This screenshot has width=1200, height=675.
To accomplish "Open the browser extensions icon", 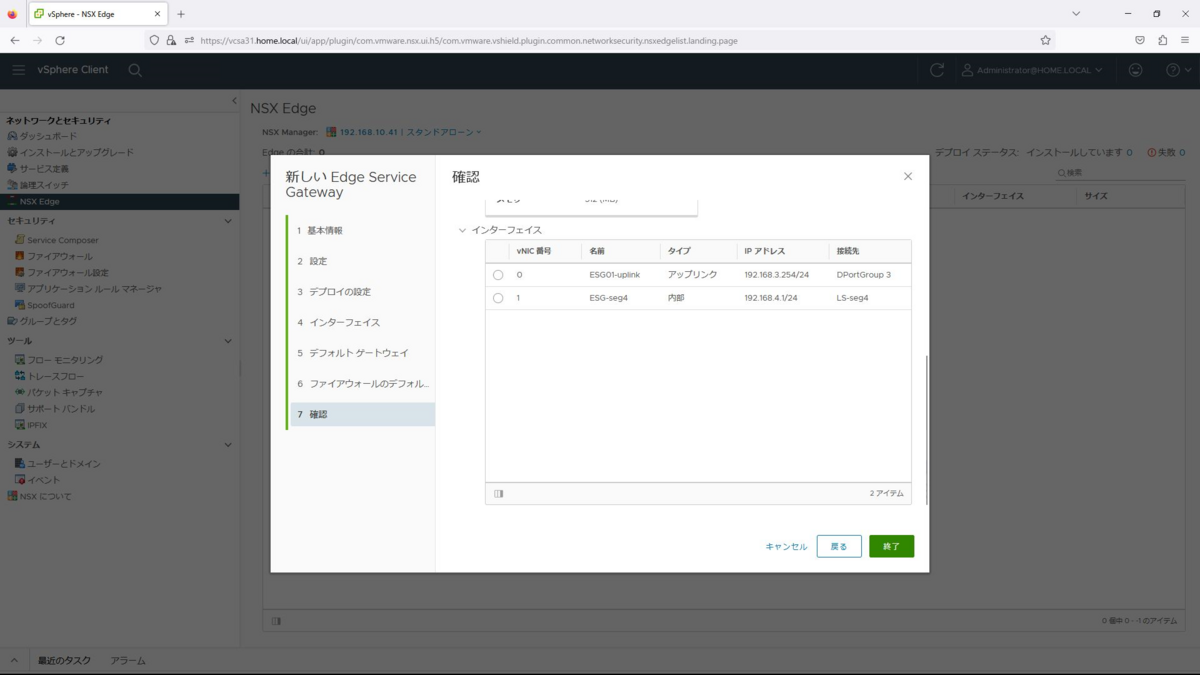I will pos(1162,40).
